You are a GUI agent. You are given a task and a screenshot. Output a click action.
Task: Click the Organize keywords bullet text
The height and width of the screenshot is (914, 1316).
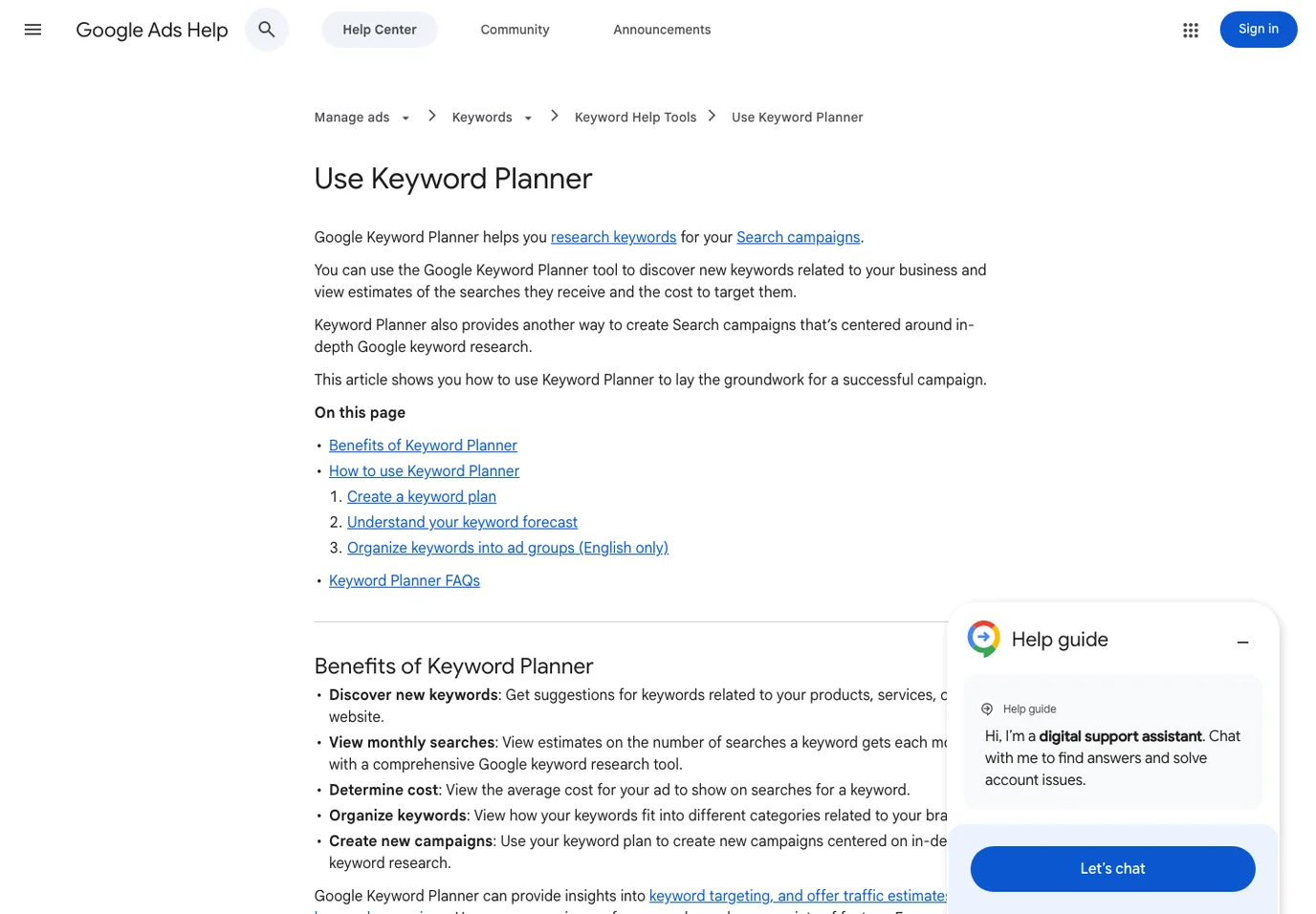(x=398, y=816)
